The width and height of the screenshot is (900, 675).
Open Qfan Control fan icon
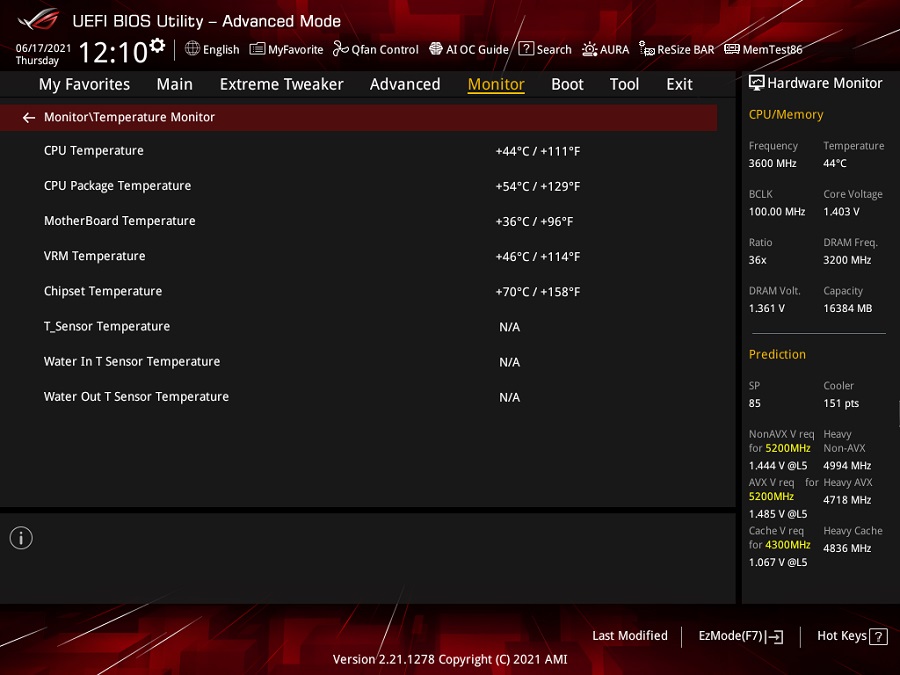point(341,49)
